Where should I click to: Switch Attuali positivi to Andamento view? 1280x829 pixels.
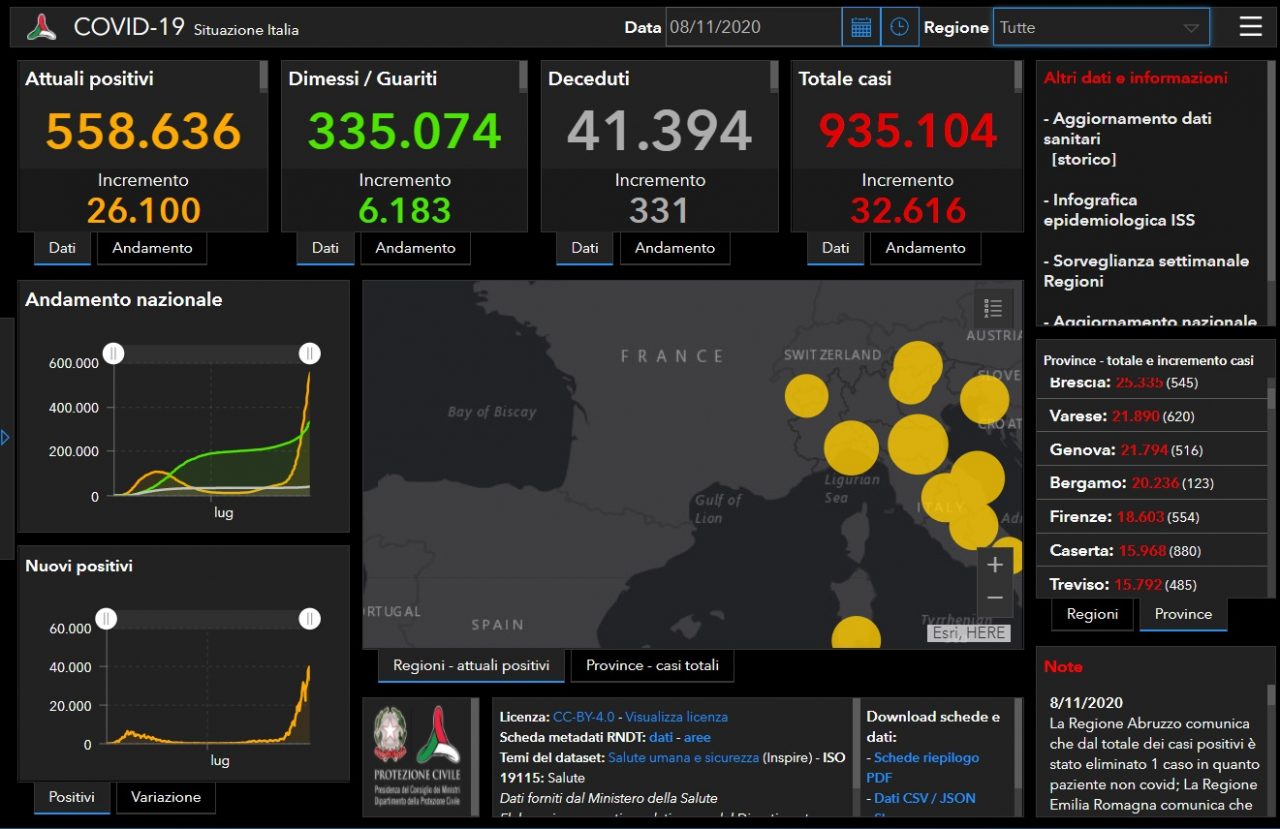[x=152, y=248]
